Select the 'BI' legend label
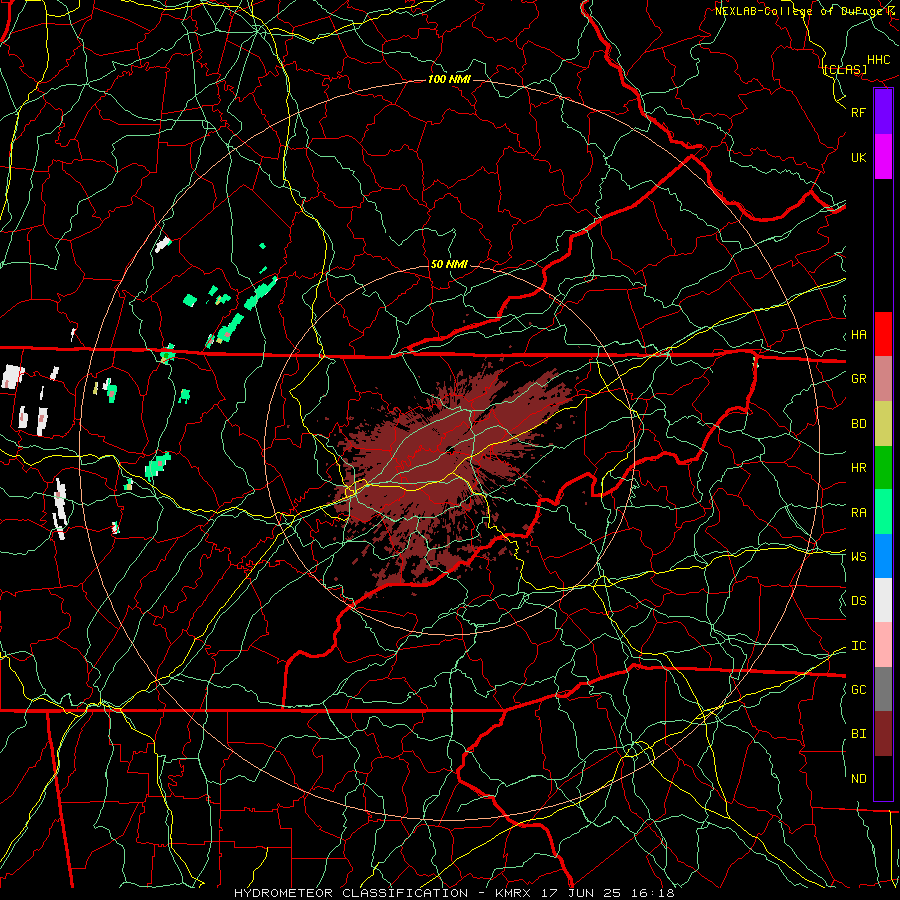The image size is (900, 900). click(858, 734)
